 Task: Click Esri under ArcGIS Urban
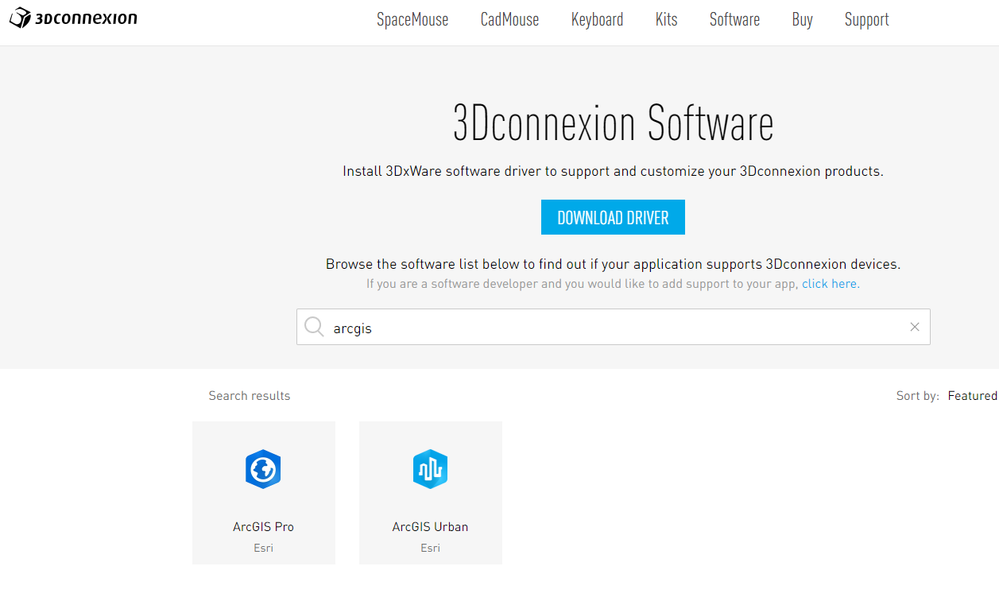coord(430,548)
